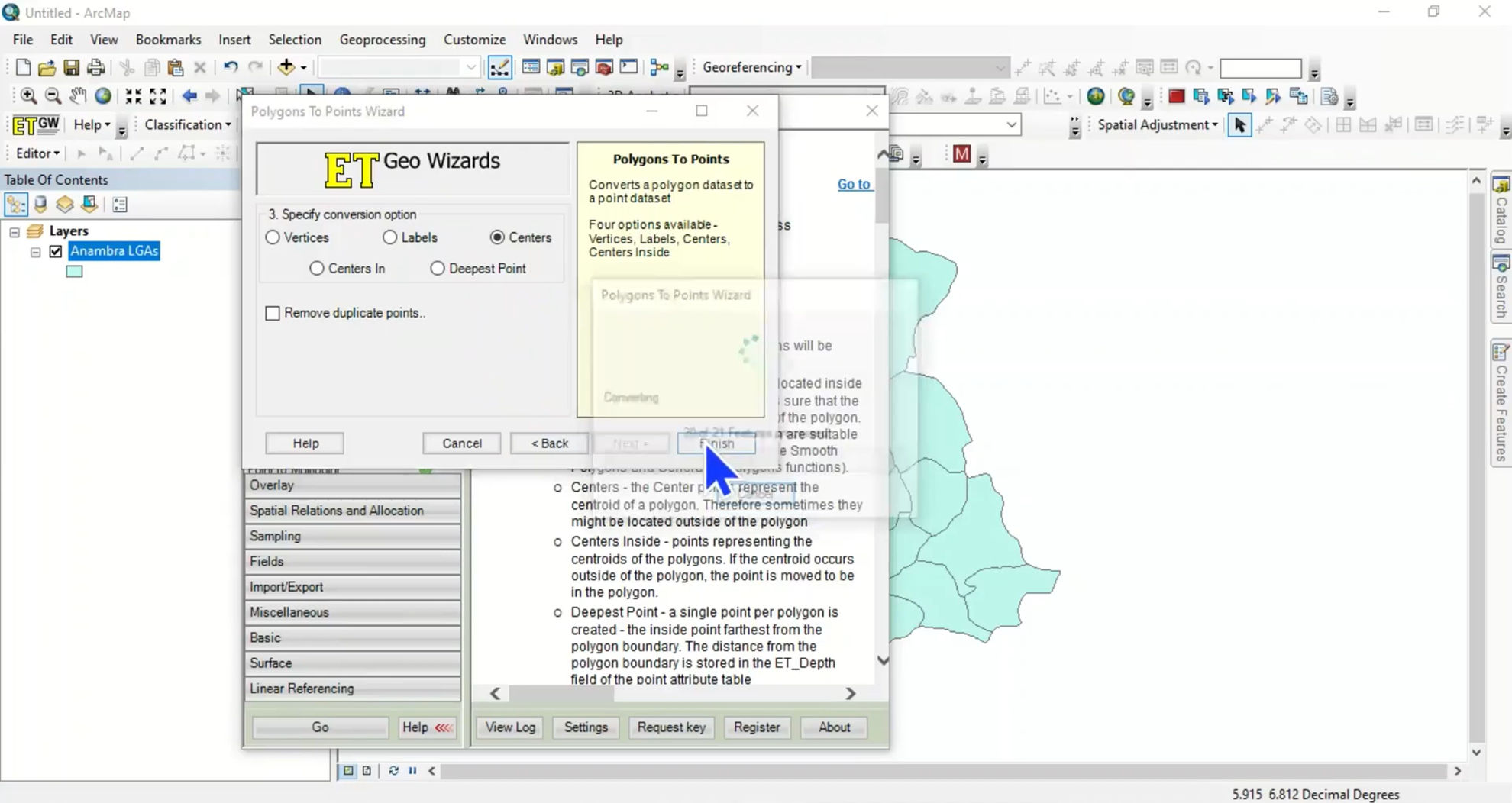Open the Table of Contents window icon
This screenshot has height=803, width=1512.
(531, 67)
